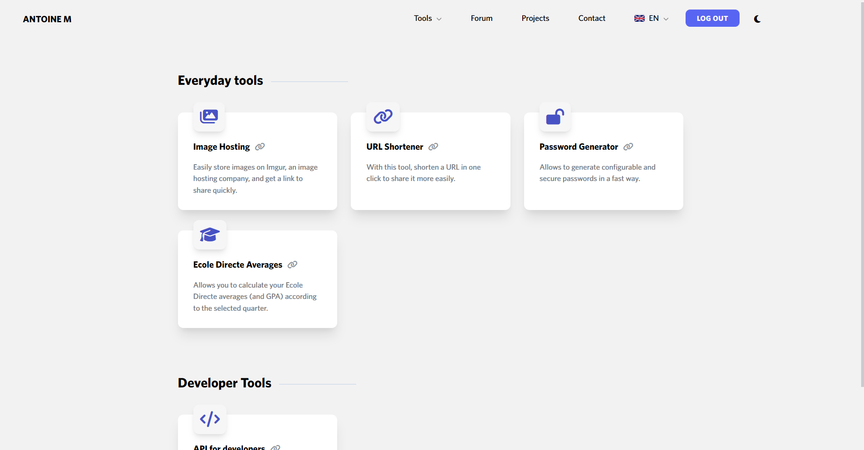Image resolution: width=864 pixels, height=450 pixels.
Task: Open the Password Generator card title
Action: [578, 147]
